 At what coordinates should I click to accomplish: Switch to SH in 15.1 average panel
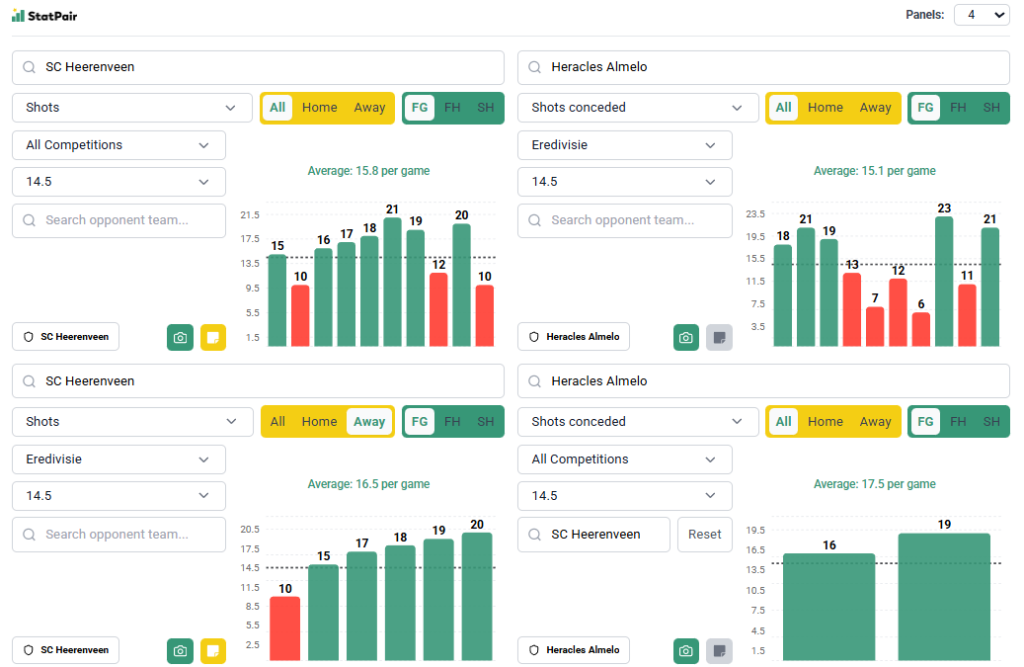pyautogui.click(x=991, y=108)
